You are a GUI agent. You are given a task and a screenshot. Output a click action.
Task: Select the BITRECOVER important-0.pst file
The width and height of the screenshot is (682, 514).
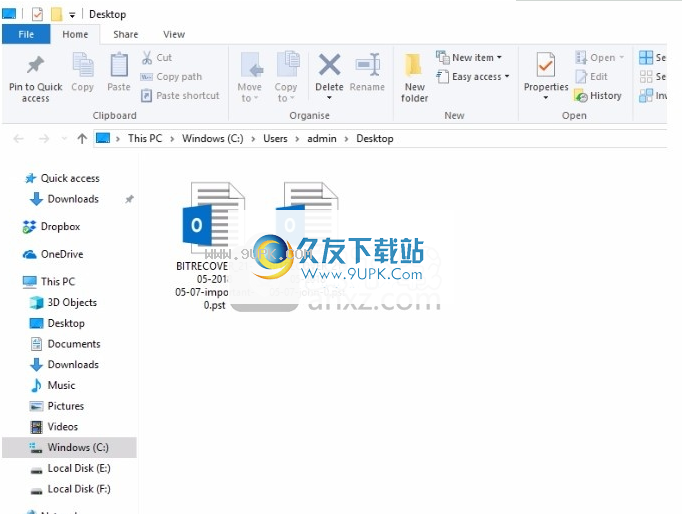[x=212, y=246]
